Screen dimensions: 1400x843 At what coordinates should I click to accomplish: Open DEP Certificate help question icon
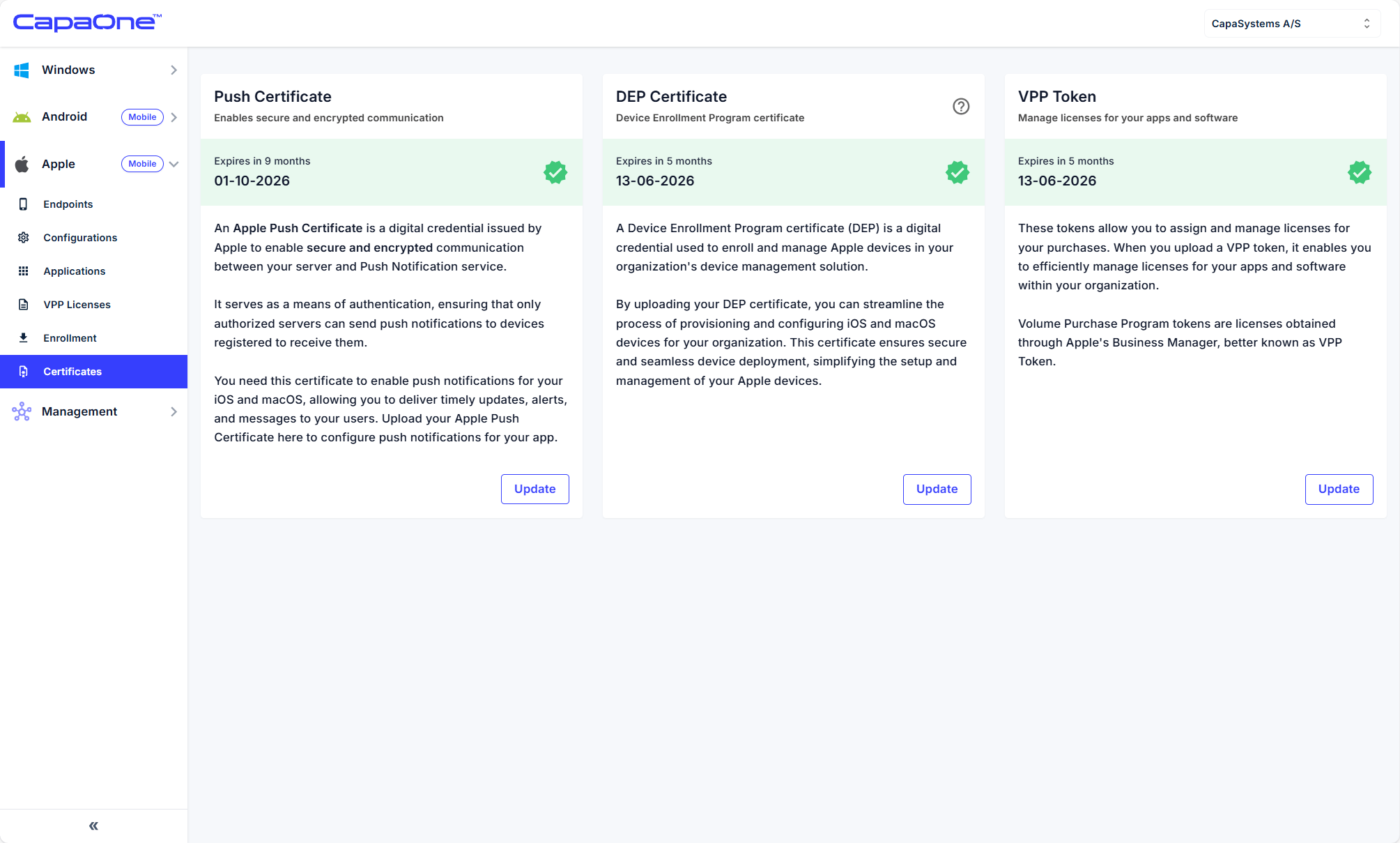pos(961,106)
